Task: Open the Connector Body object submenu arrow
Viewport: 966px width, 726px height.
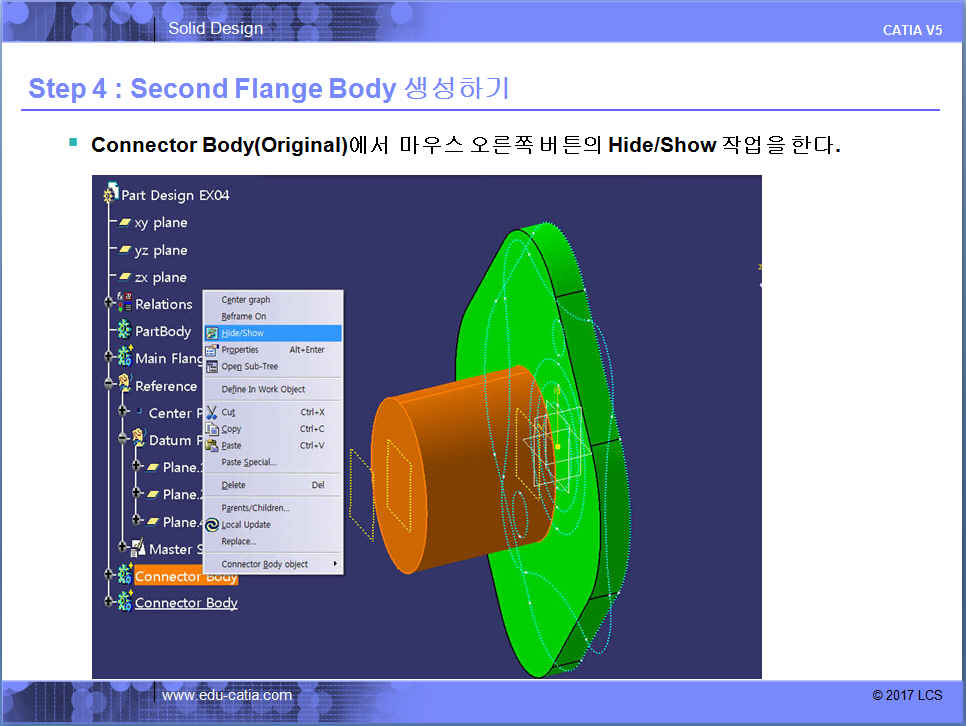Action: (335, 565)
